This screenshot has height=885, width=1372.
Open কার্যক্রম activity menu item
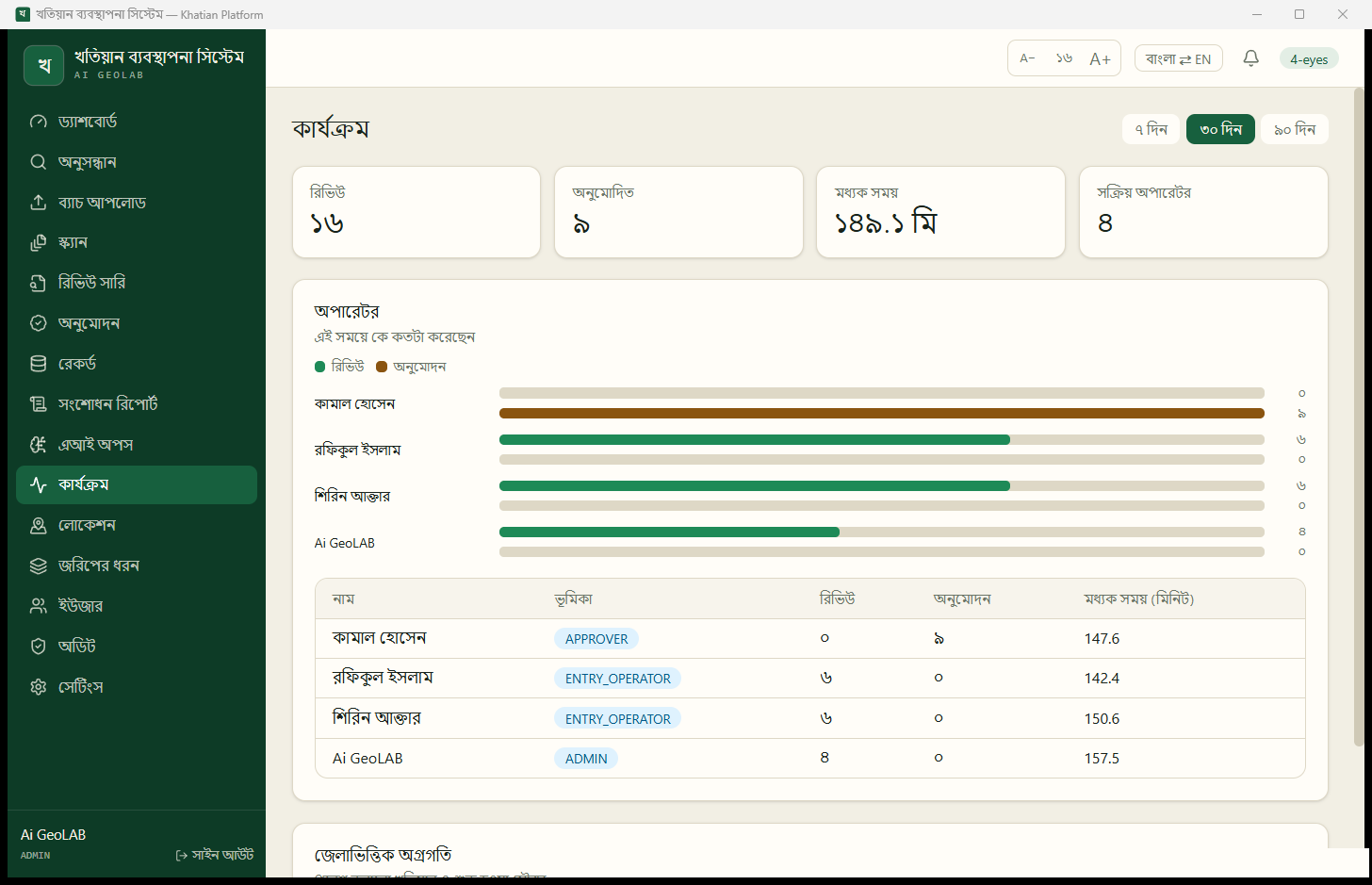click(x=137, y=484)
